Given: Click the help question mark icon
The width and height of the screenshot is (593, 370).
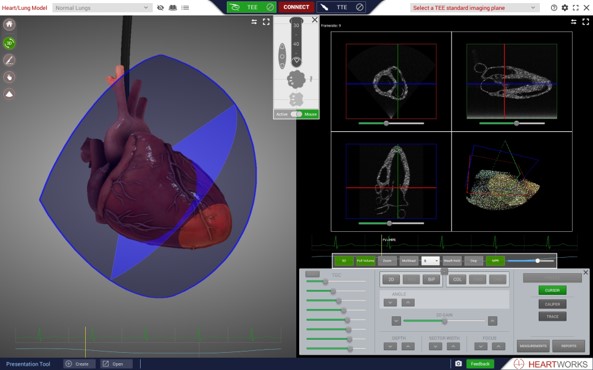Looking at the screenshot, I should click(x=554, y=8).
